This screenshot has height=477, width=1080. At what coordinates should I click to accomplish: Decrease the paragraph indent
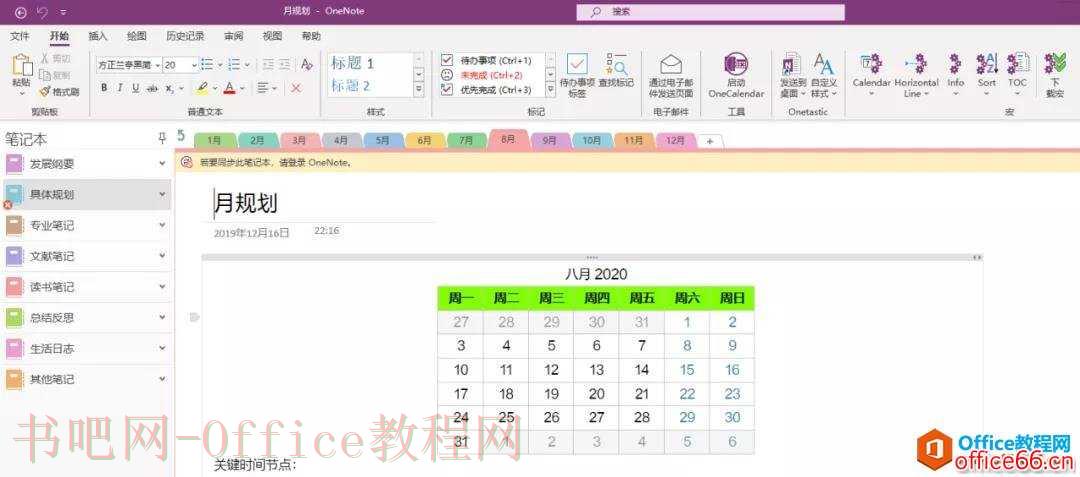(267, 65)
